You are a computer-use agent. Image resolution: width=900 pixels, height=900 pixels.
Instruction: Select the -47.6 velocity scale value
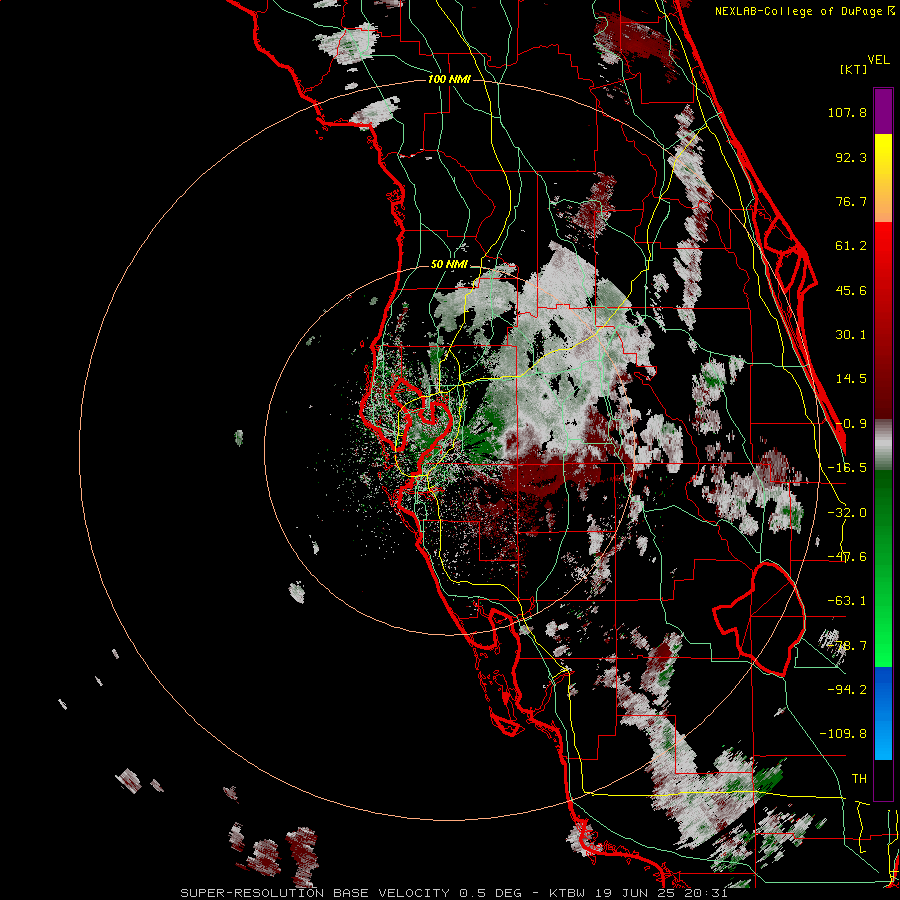pyautogui.click(x=847, y=557)
